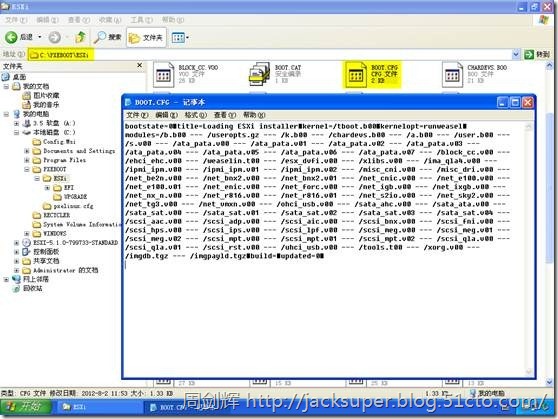Expand ESXI-5.1.0-799733-STANDARD disc node
This screenshot has height=419, width=558.
click(x=16, y=243)
